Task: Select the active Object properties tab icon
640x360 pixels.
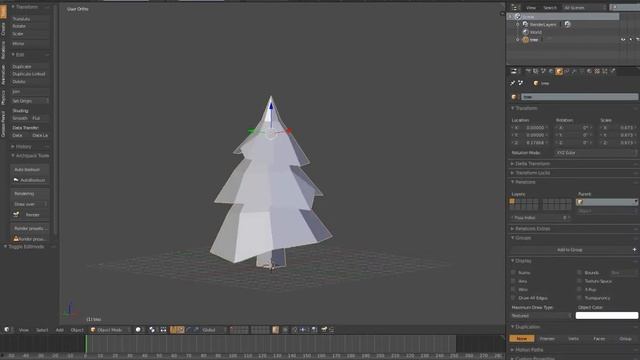Action: (559, 71)
